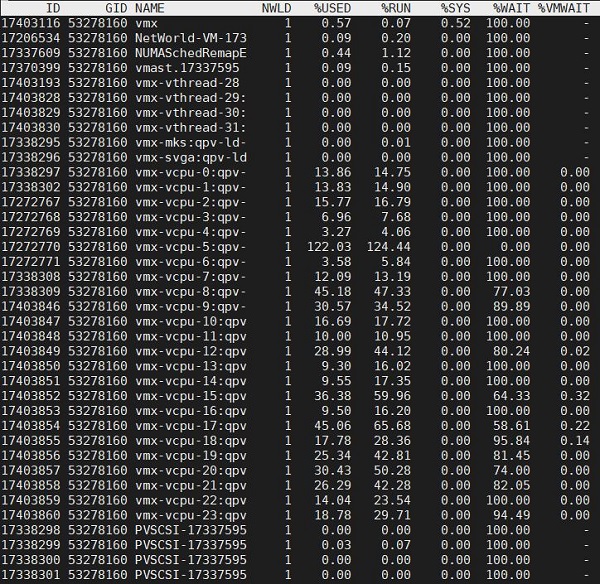Click the GID column header
This screenshot has height=584, width=600.
116,8
